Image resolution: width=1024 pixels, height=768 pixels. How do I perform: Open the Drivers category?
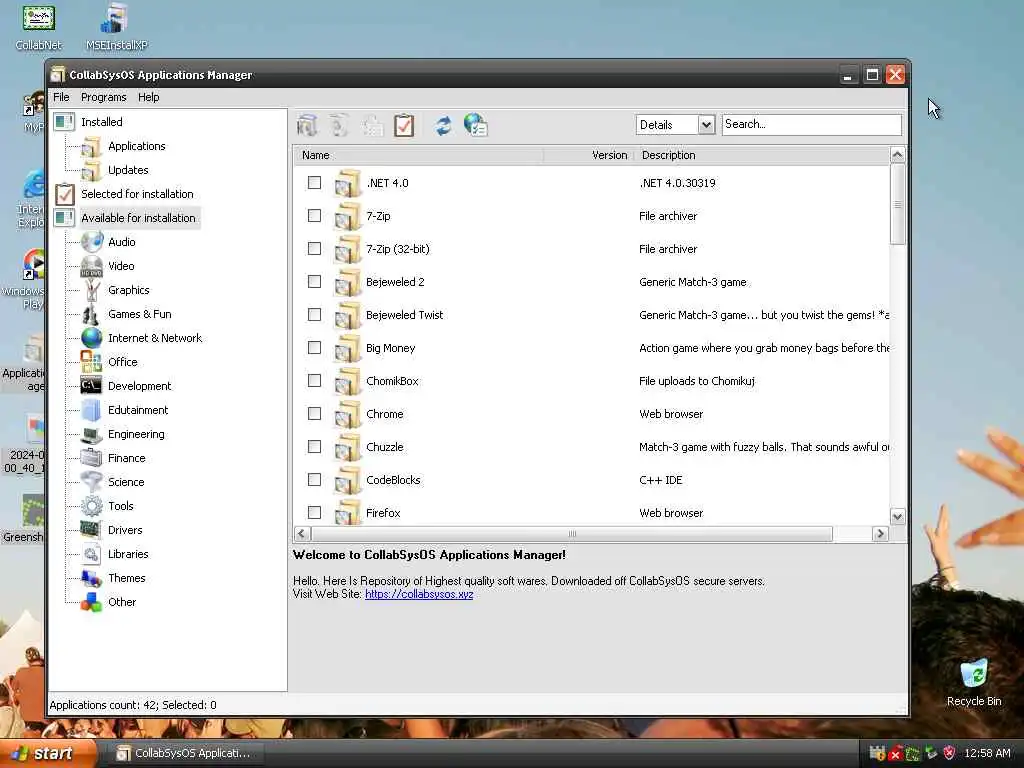click(125, 530)
